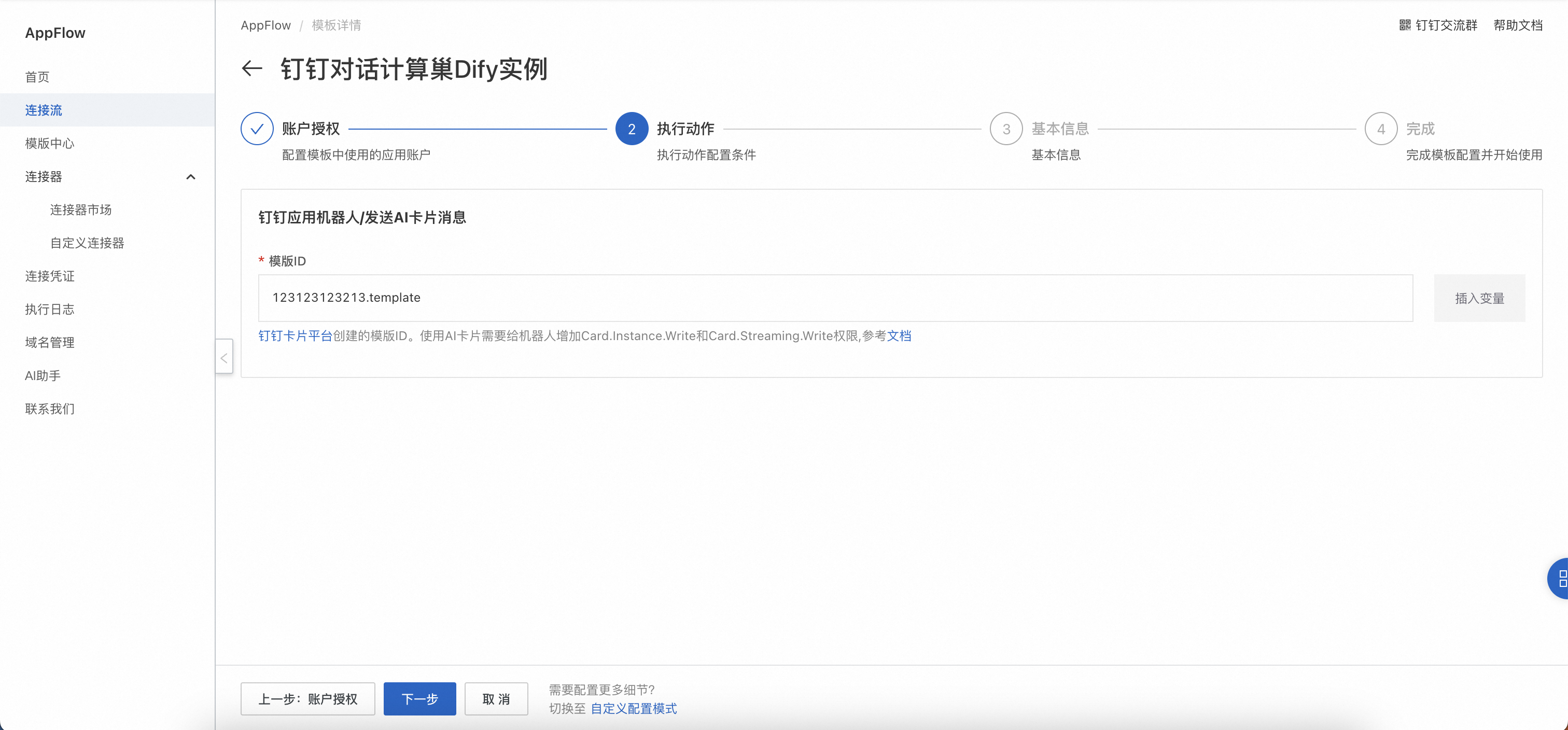Viewport: 1568px width, 730px height.
Task: Collapse the 连接器 section in the sidebar
Action: pos(191,177)
